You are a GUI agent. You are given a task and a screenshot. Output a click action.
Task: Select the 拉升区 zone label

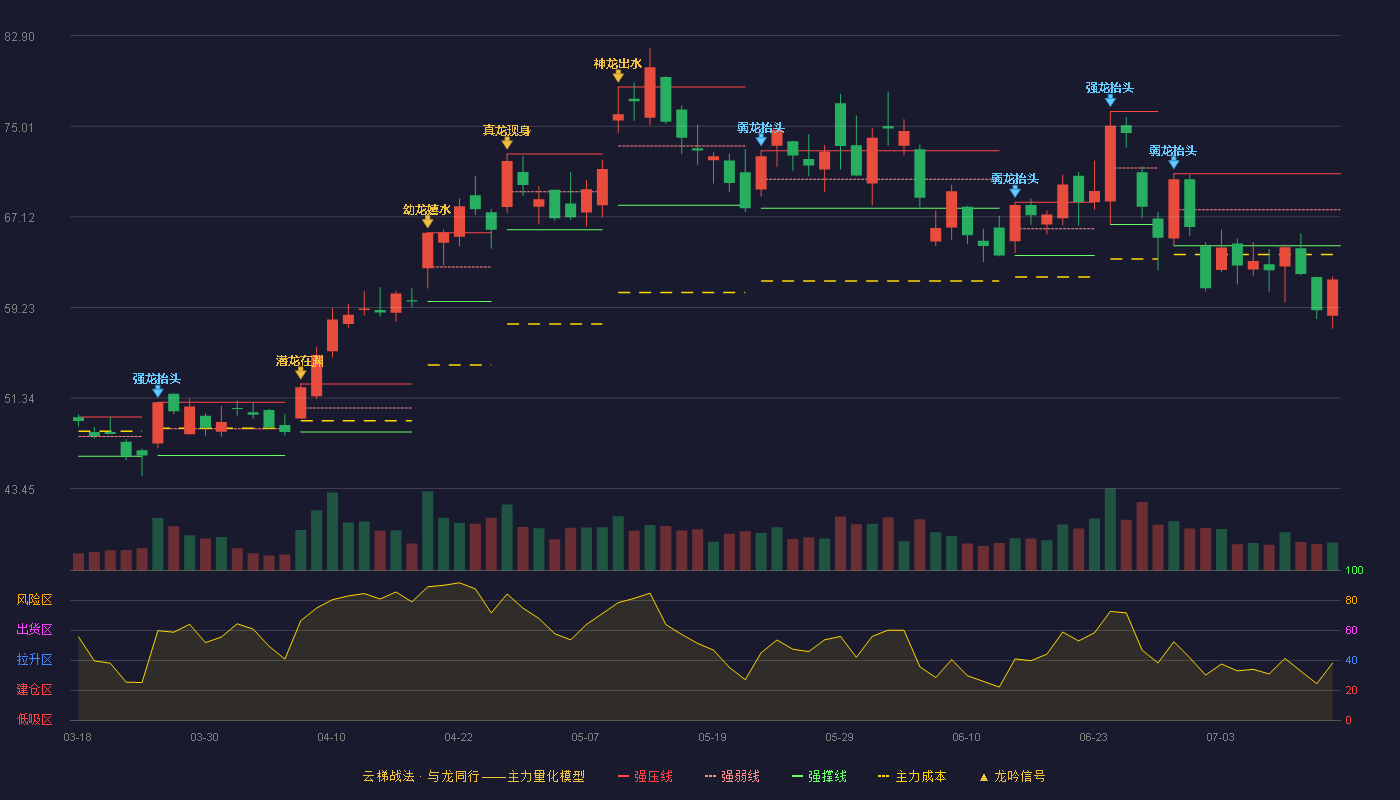(34, 660)
